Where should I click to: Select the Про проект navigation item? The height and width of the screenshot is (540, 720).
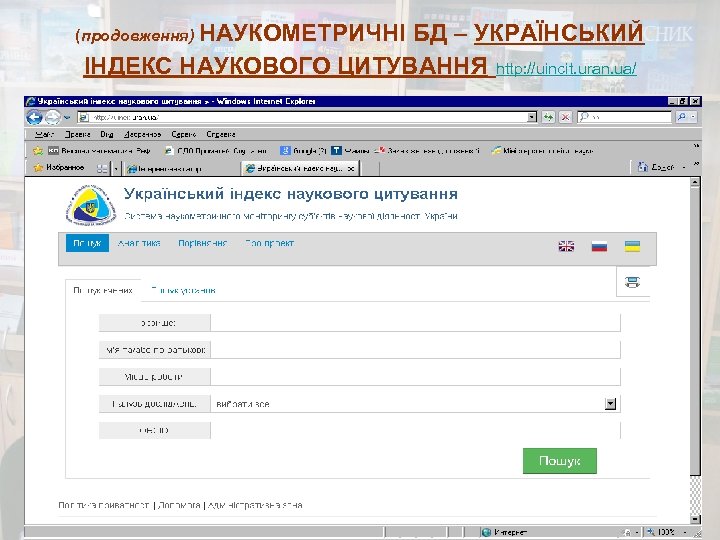(x=269, y=243)
